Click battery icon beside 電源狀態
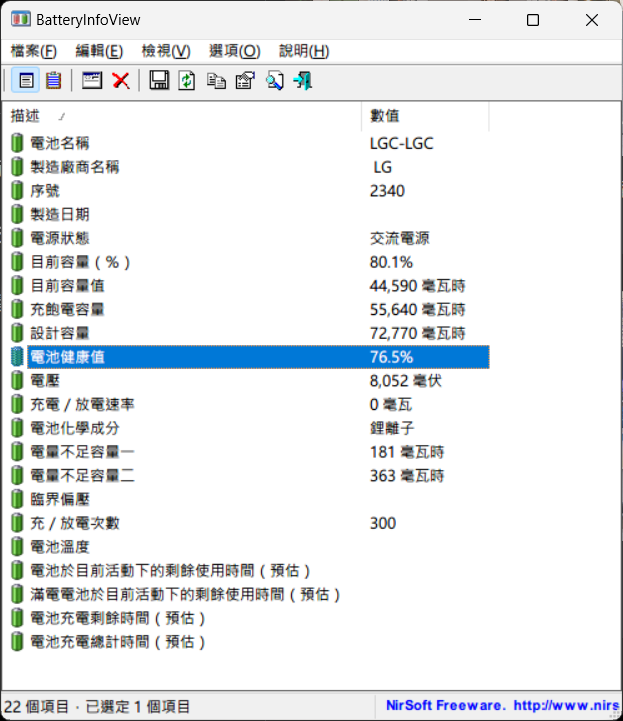Viewport: 623px width, 721px height. coord(17,238)
